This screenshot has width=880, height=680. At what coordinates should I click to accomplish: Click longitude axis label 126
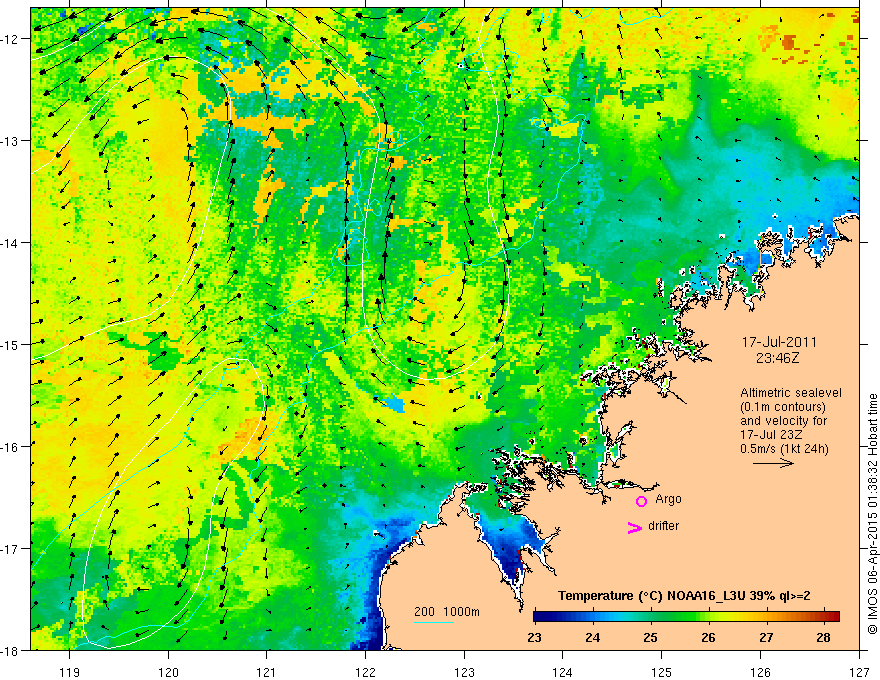[760, 672]
